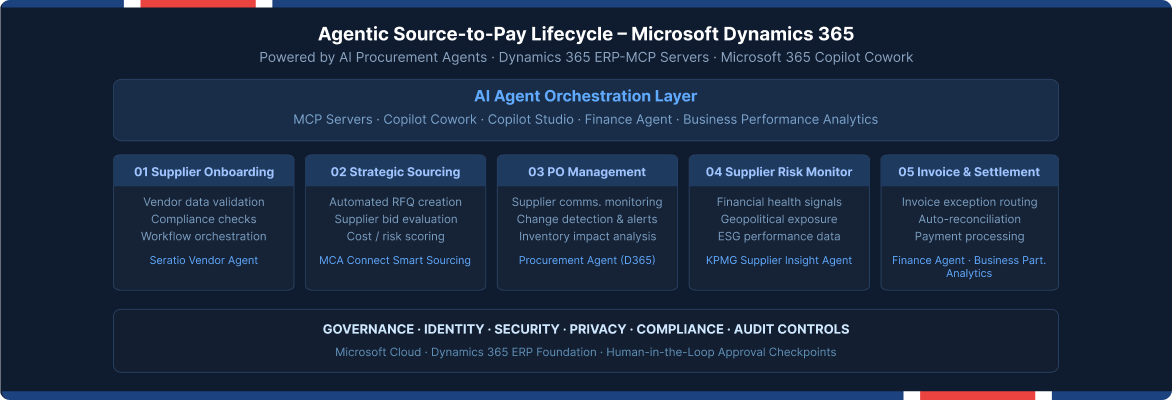The image size is (1172, 400).
Task: Select 'Supplier bid evaluation' text
Action: 395,219
